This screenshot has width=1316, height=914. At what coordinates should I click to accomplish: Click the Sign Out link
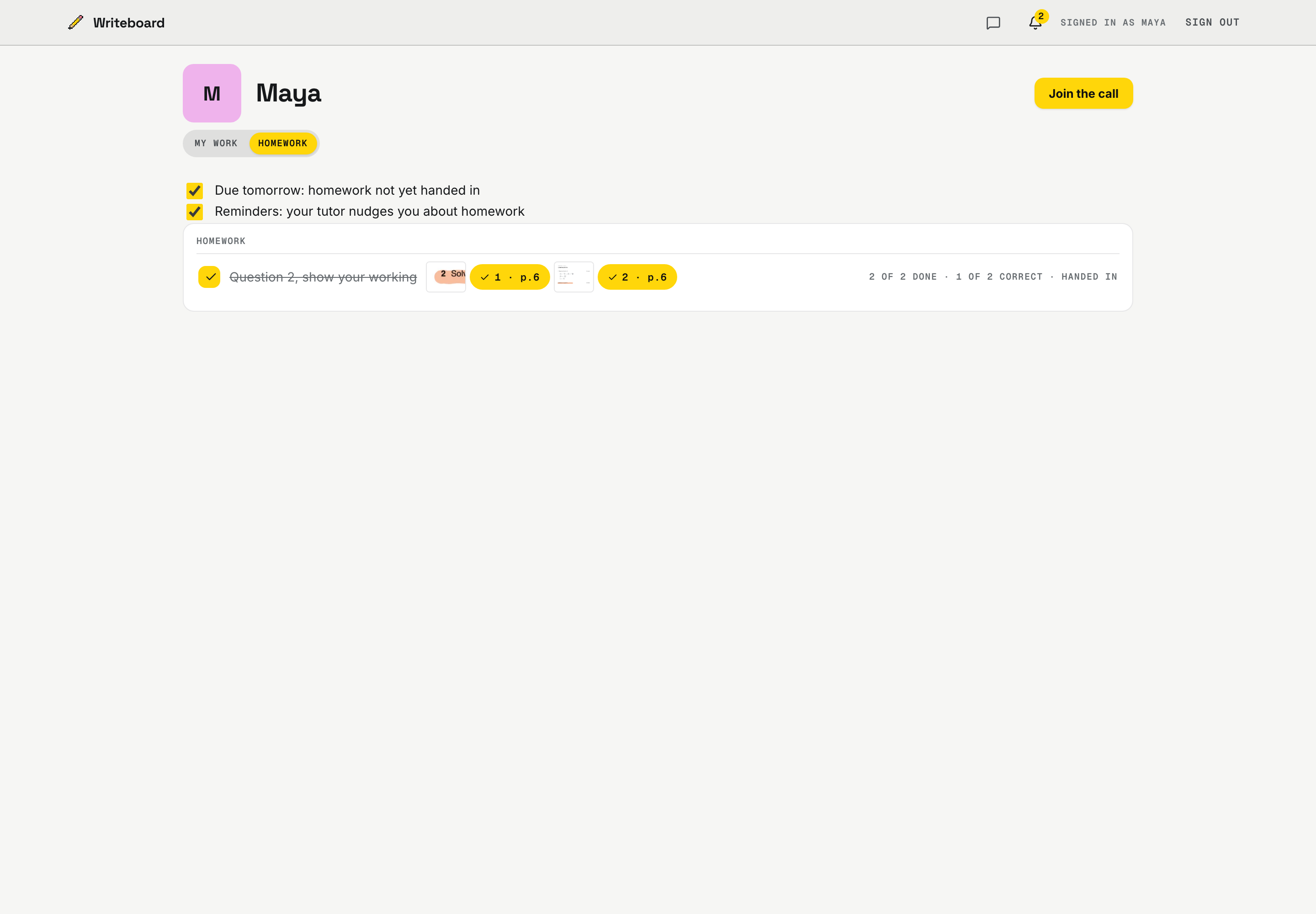click(1212, 22)
